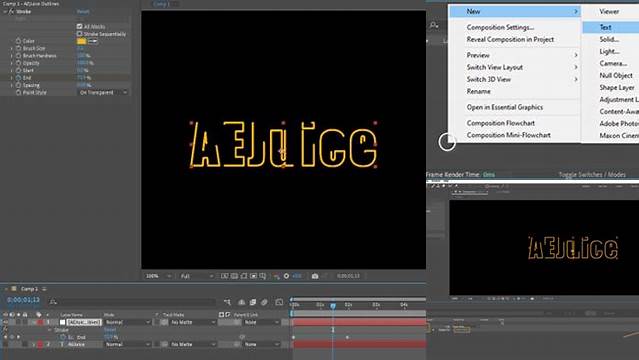Click Rename in the context menu

tap(478, 91)
